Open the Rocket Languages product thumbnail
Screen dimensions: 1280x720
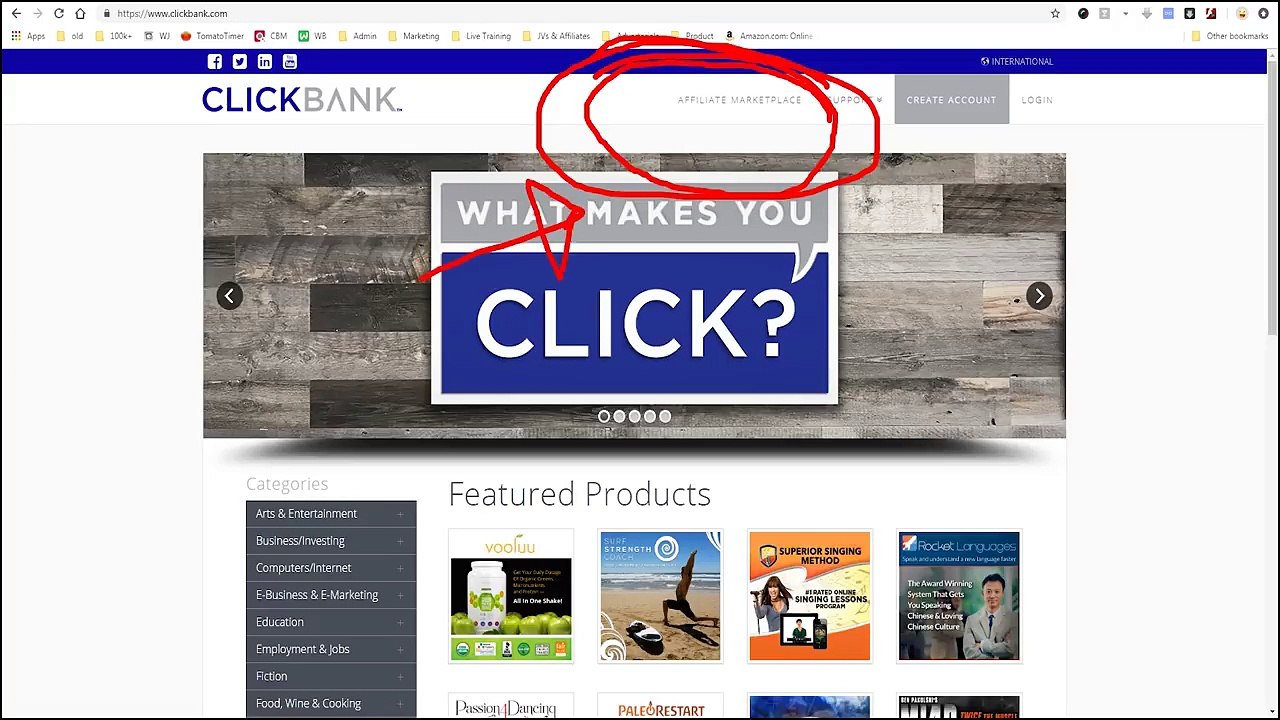[959, 596]
